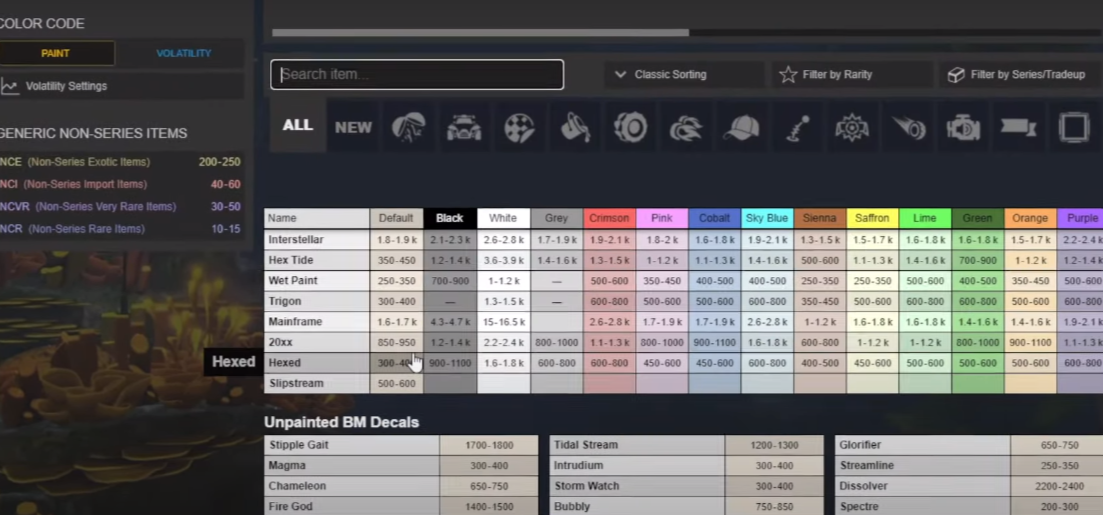The width and height of the screenshot is (1103, 515).
Task: Click the Sky Blue column header
Action: (767, 218)
